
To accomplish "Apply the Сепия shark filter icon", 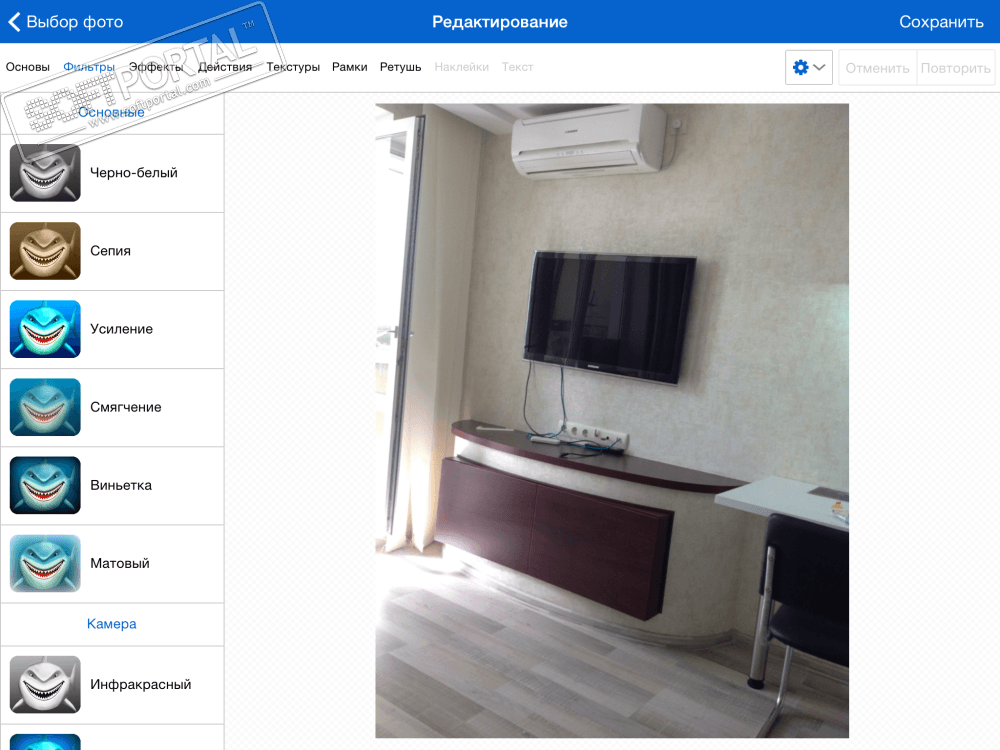I will tap(45, 251).
